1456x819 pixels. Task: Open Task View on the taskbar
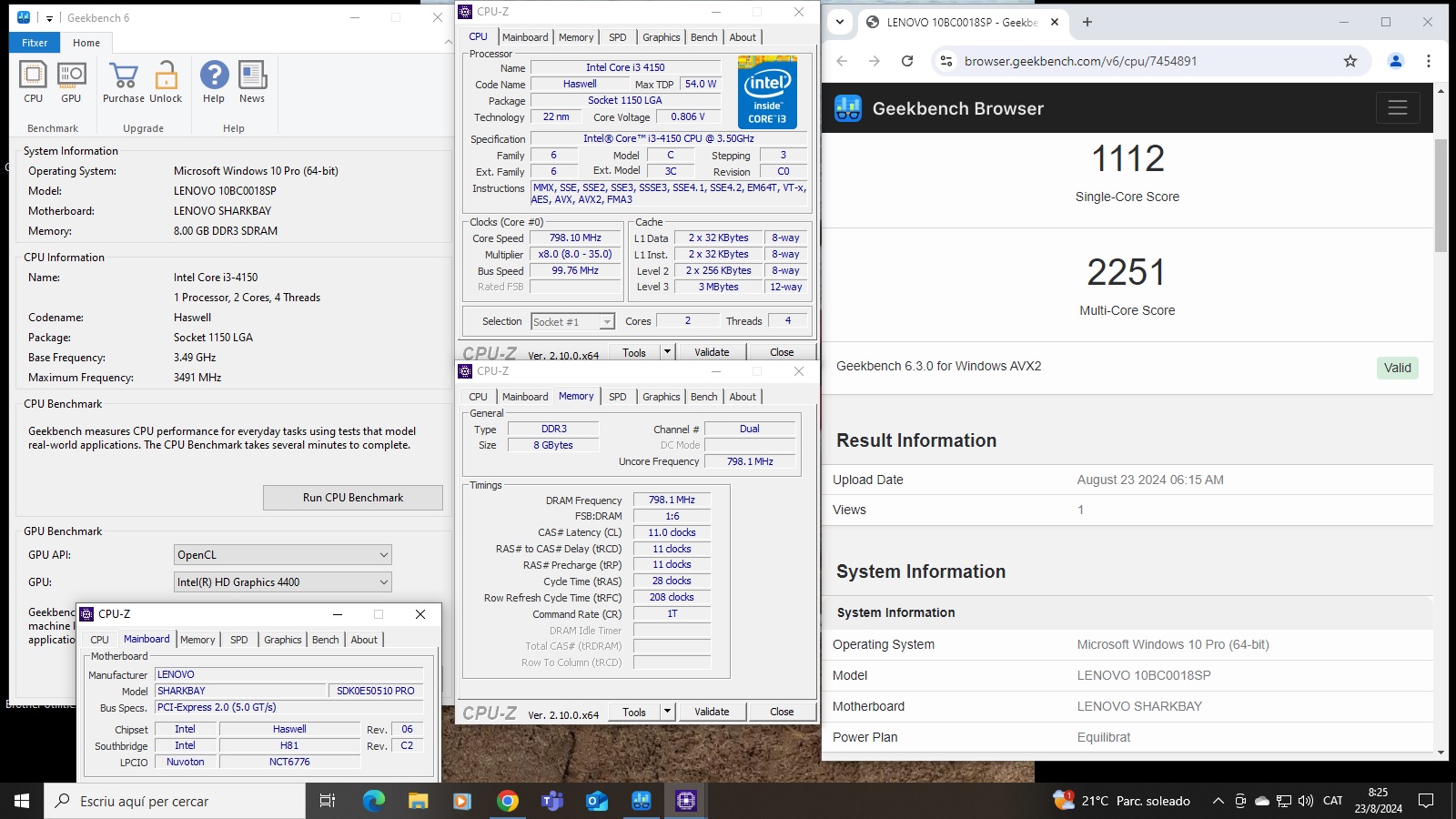[328, 801]
